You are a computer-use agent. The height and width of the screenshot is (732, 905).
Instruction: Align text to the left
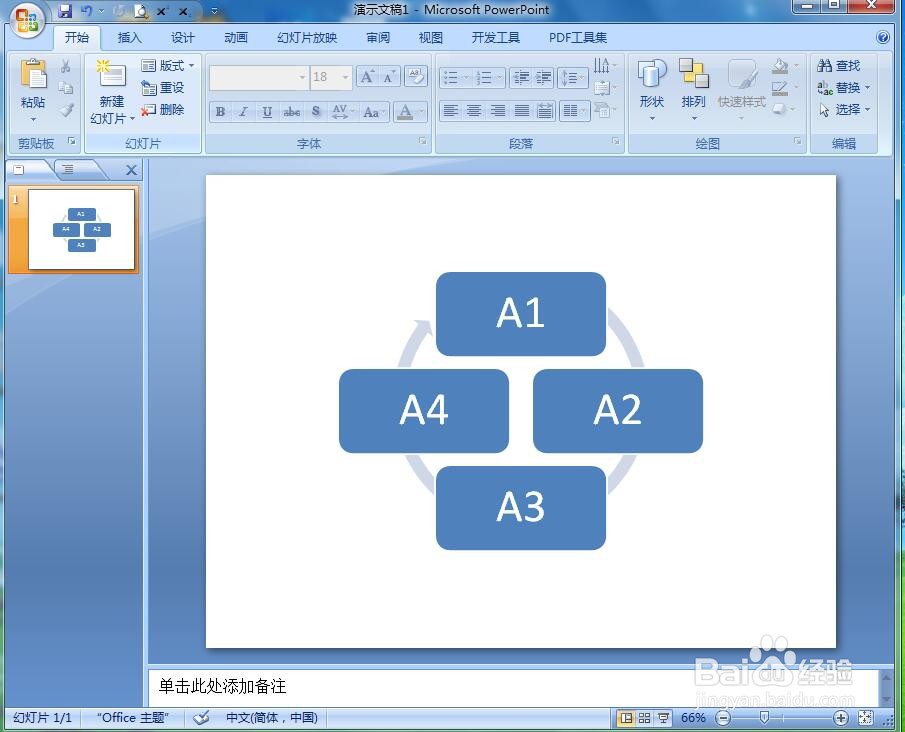click(x=451, y=111)
